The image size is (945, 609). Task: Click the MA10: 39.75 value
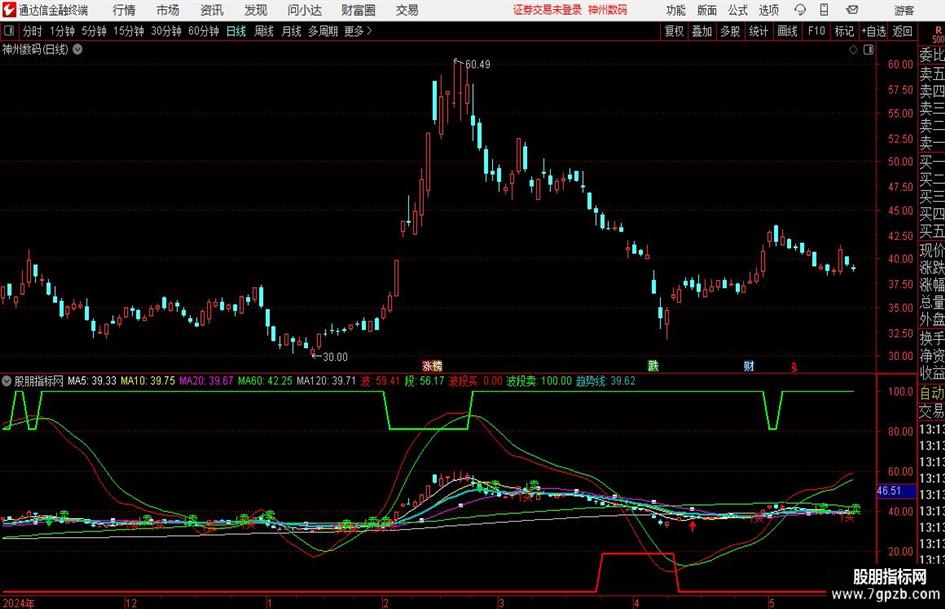pos(148,381)
